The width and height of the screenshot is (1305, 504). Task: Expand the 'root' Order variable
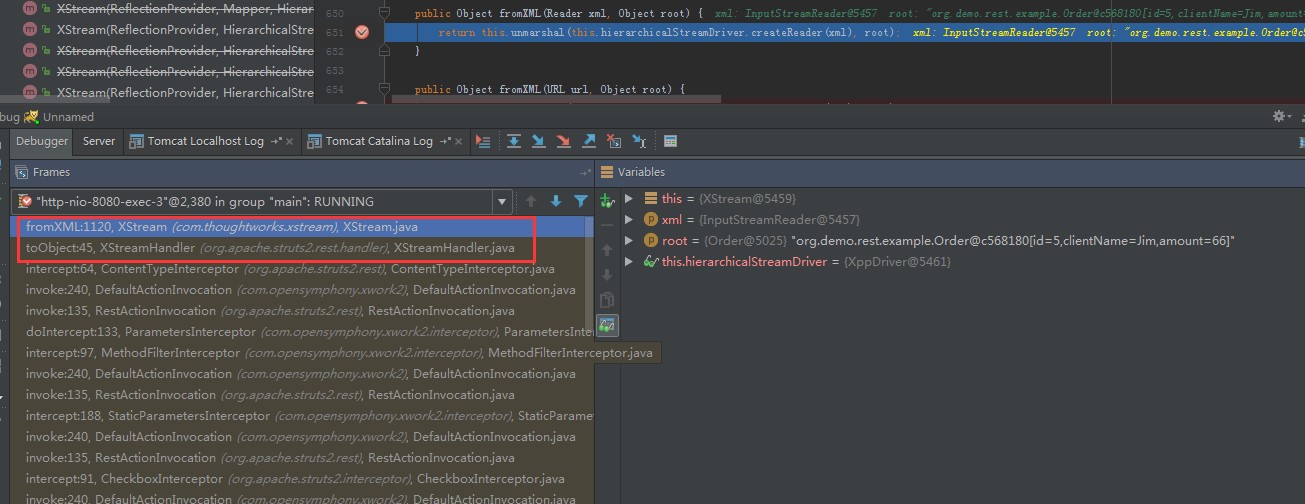point(629,241)
